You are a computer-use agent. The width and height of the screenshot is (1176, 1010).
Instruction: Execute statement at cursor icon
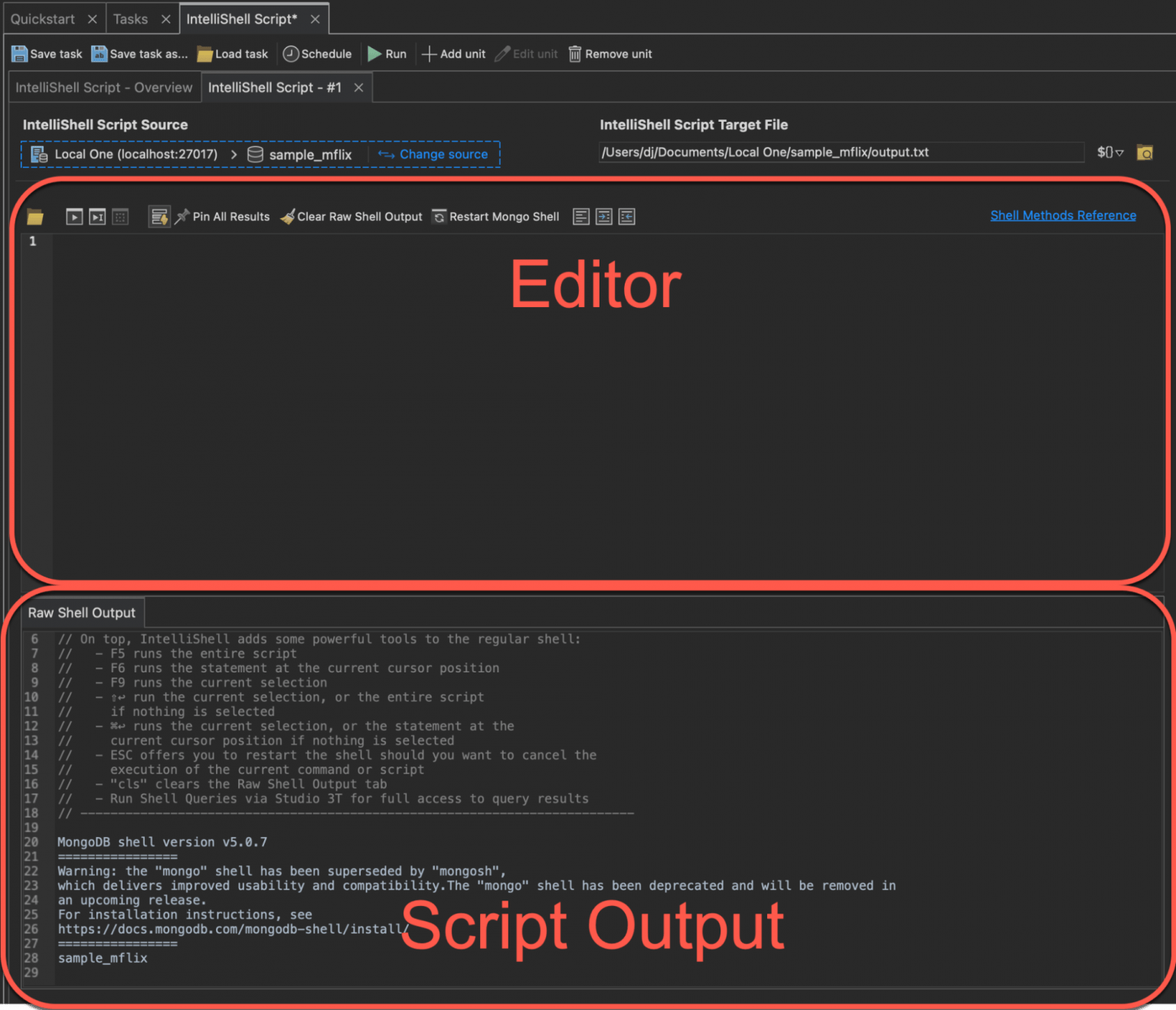pos(97,217)
